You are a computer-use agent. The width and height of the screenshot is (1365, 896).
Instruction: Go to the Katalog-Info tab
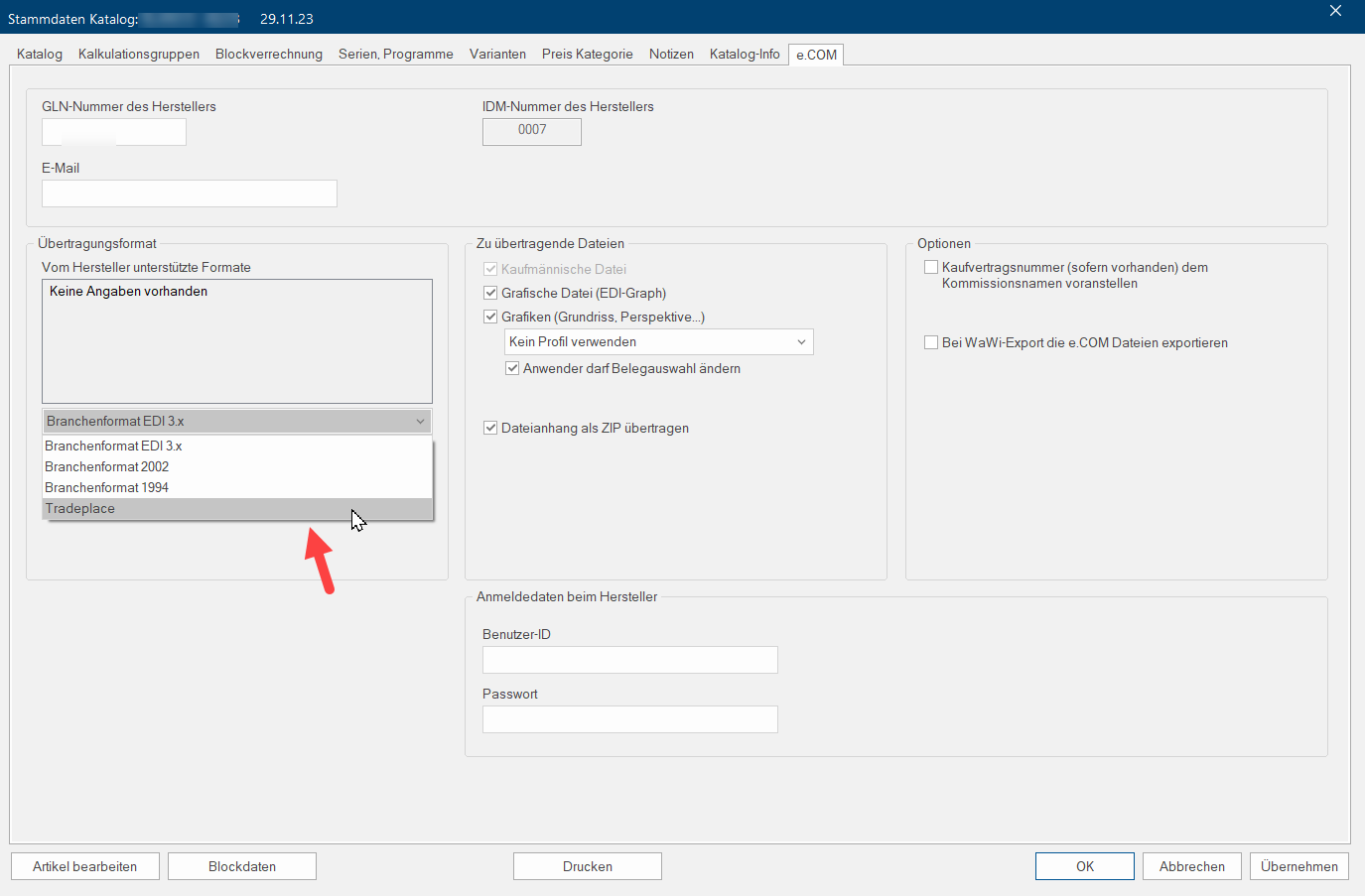coord(745,54)
